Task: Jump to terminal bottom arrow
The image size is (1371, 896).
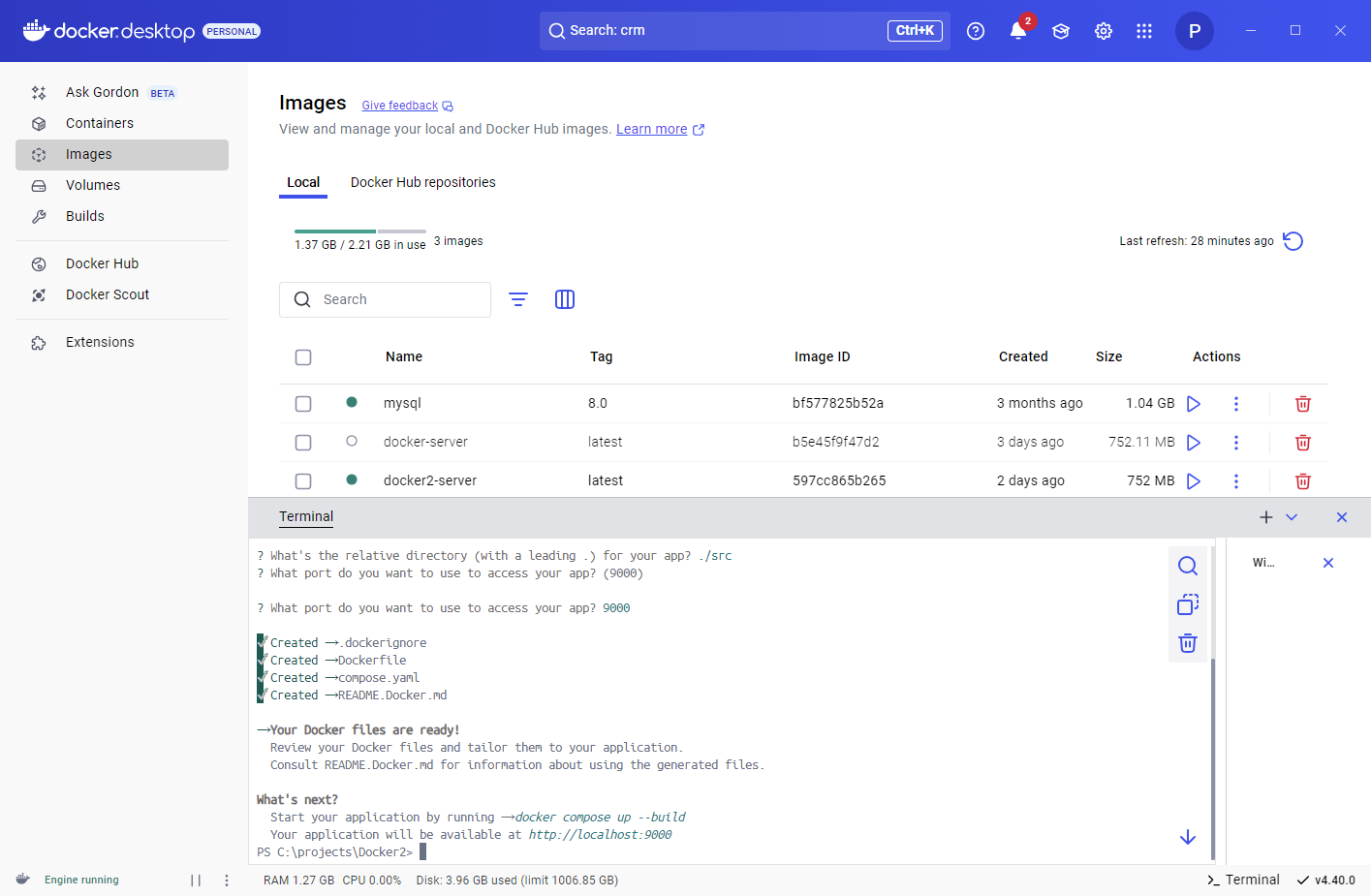Action: pos(1188,837)
